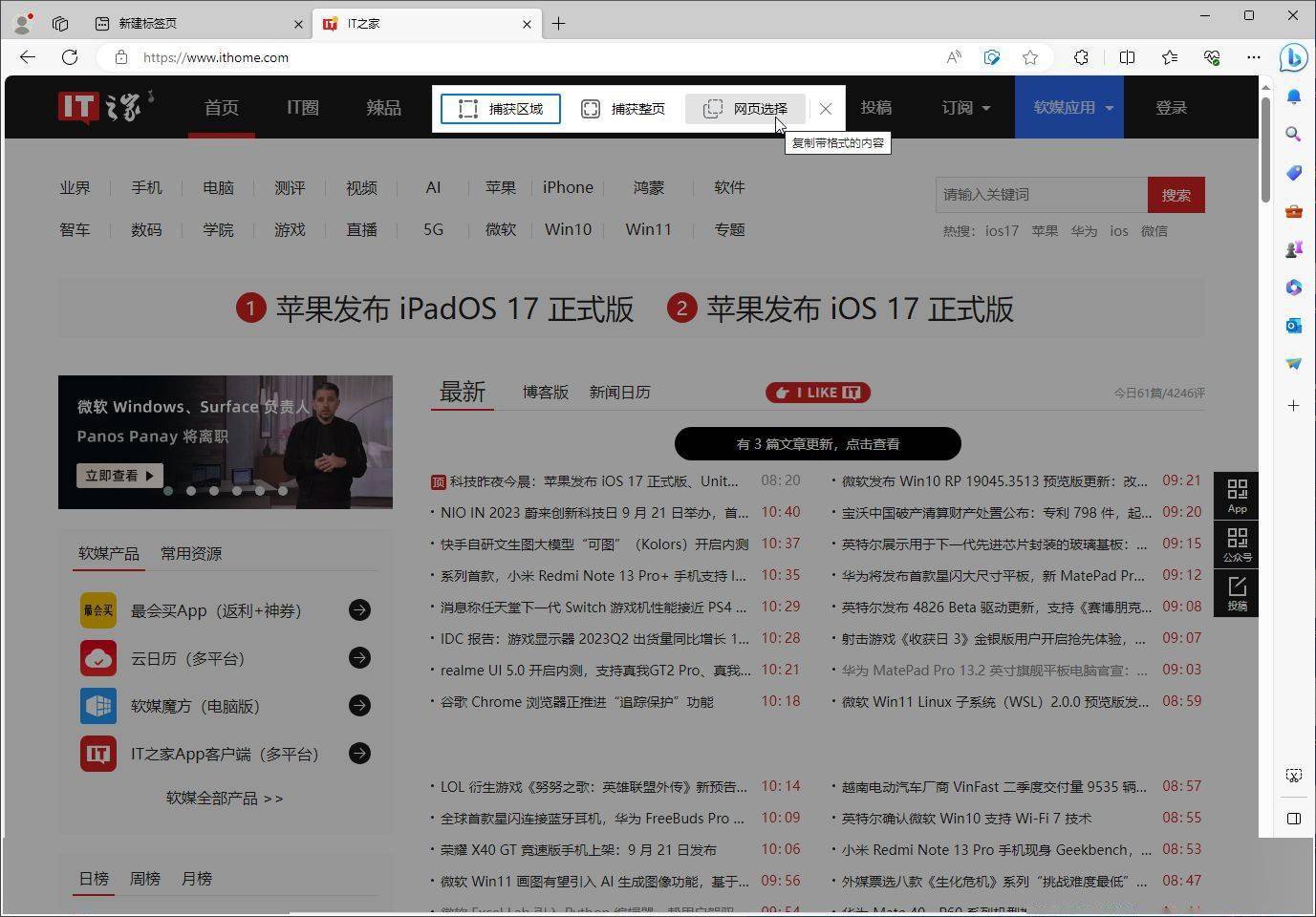This screenshot has width=1316, height=917.
Task: Open the sidebar Tools briefcase icon
Action: 1294,211
